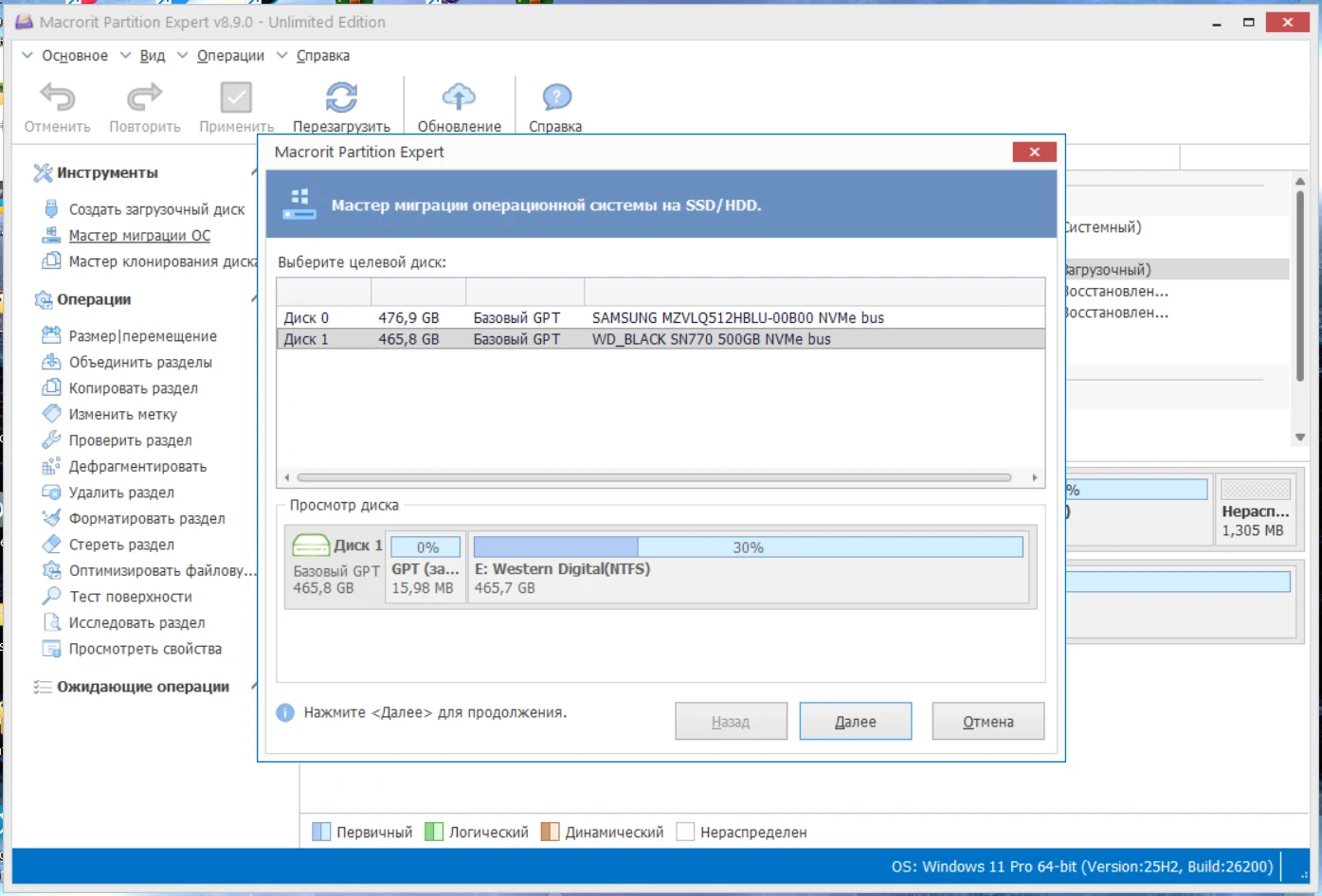The width and height of the screenshot is (1322, 896).
Task: Select Стереть раздел operation
Action: pyautogui.click(x=121, y=545)
